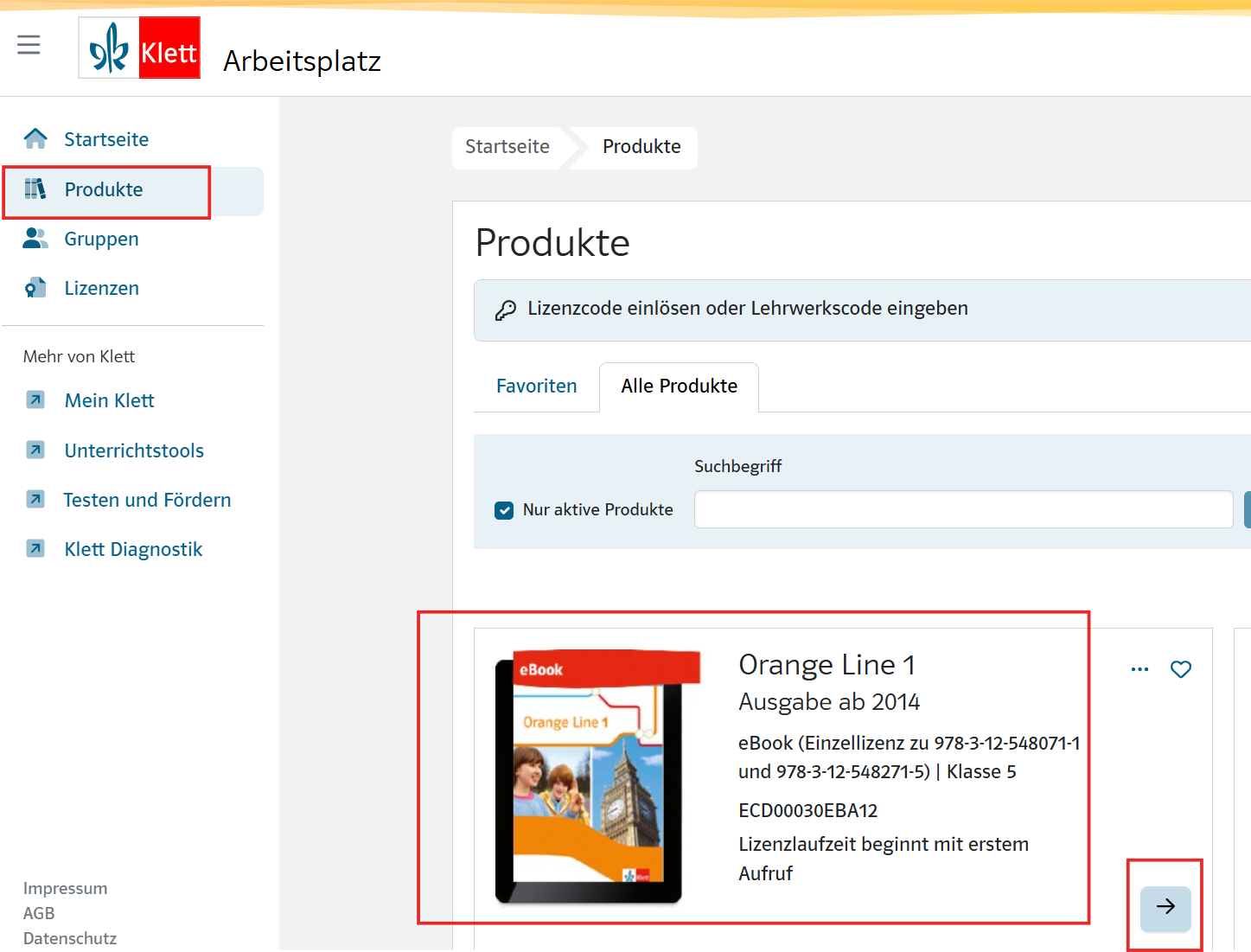Viewport: 1251px width, 952px height.
Task: Favorite Orange Line 1 with the heart icon
Action: point(1181,668)
